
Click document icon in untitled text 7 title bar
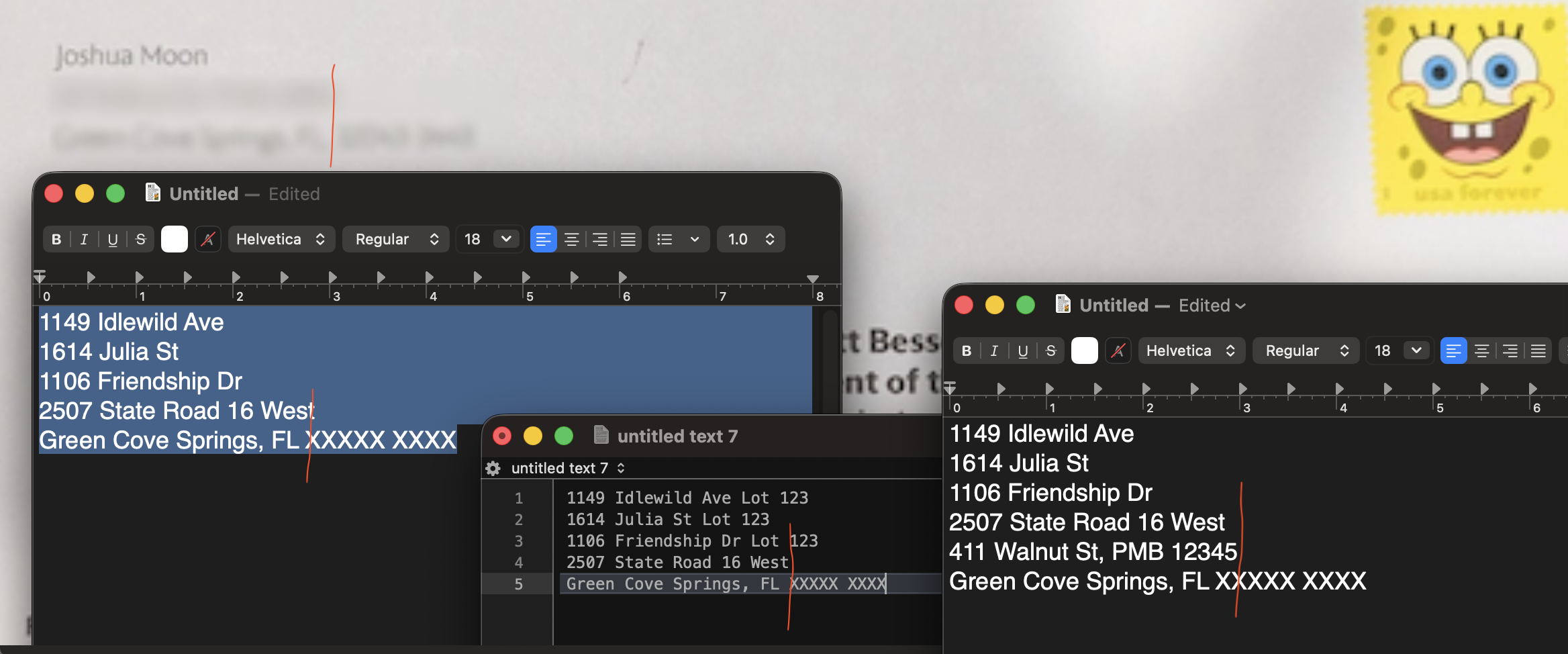601,435
